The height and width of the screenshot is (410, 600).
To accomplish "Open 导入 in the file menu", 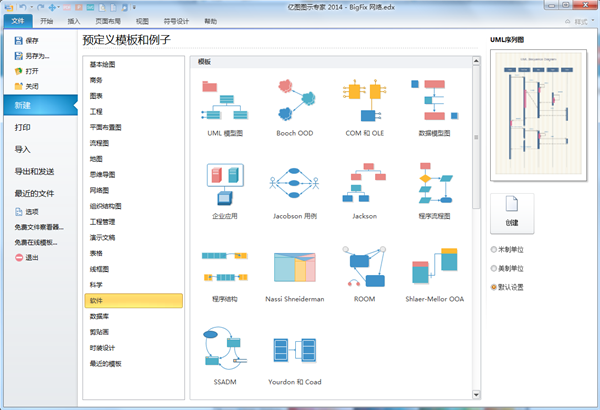I will (23, 149).
